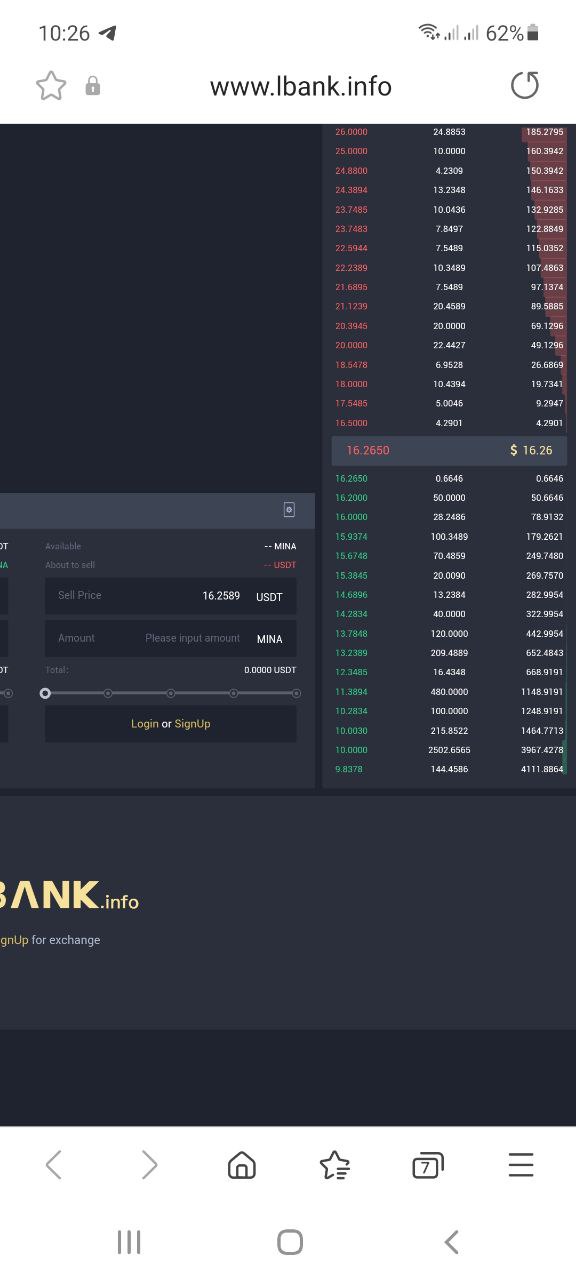Click the SignUp link in sell panel
The width and height of the screenshot is (576, 1280).
(192, 724)
